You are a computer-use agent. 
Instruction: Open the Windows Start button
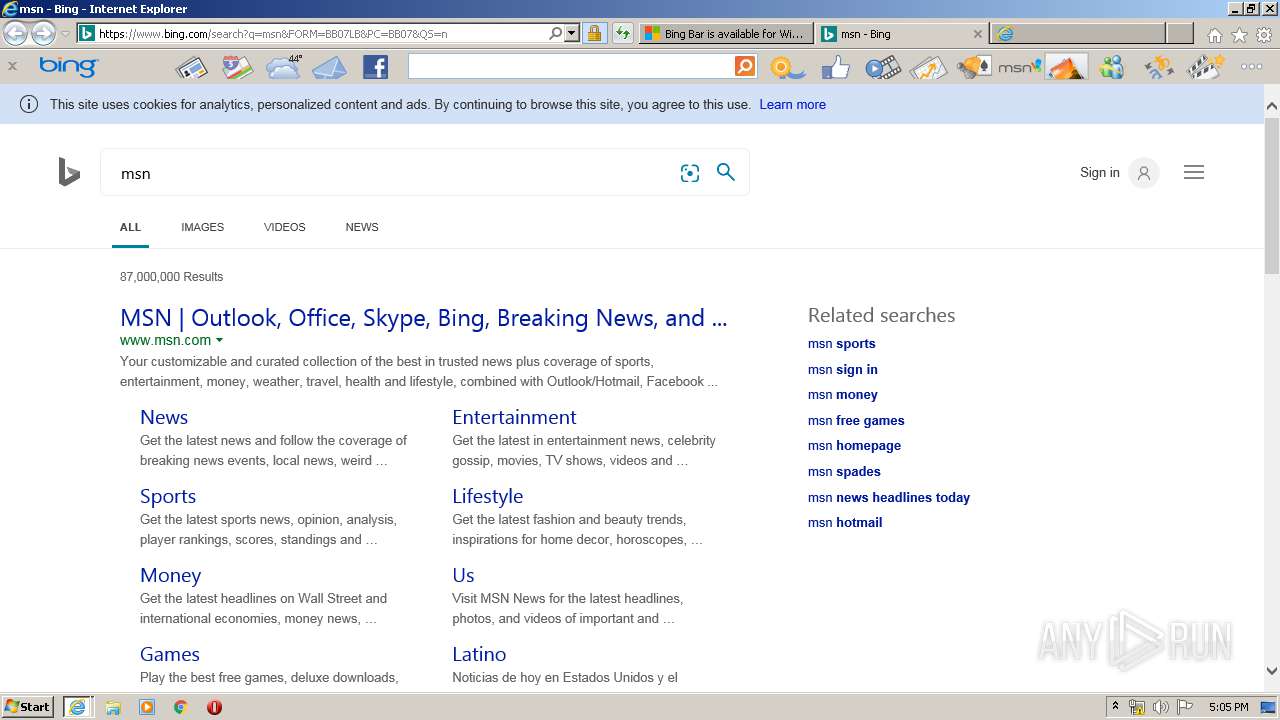[28, 707]
